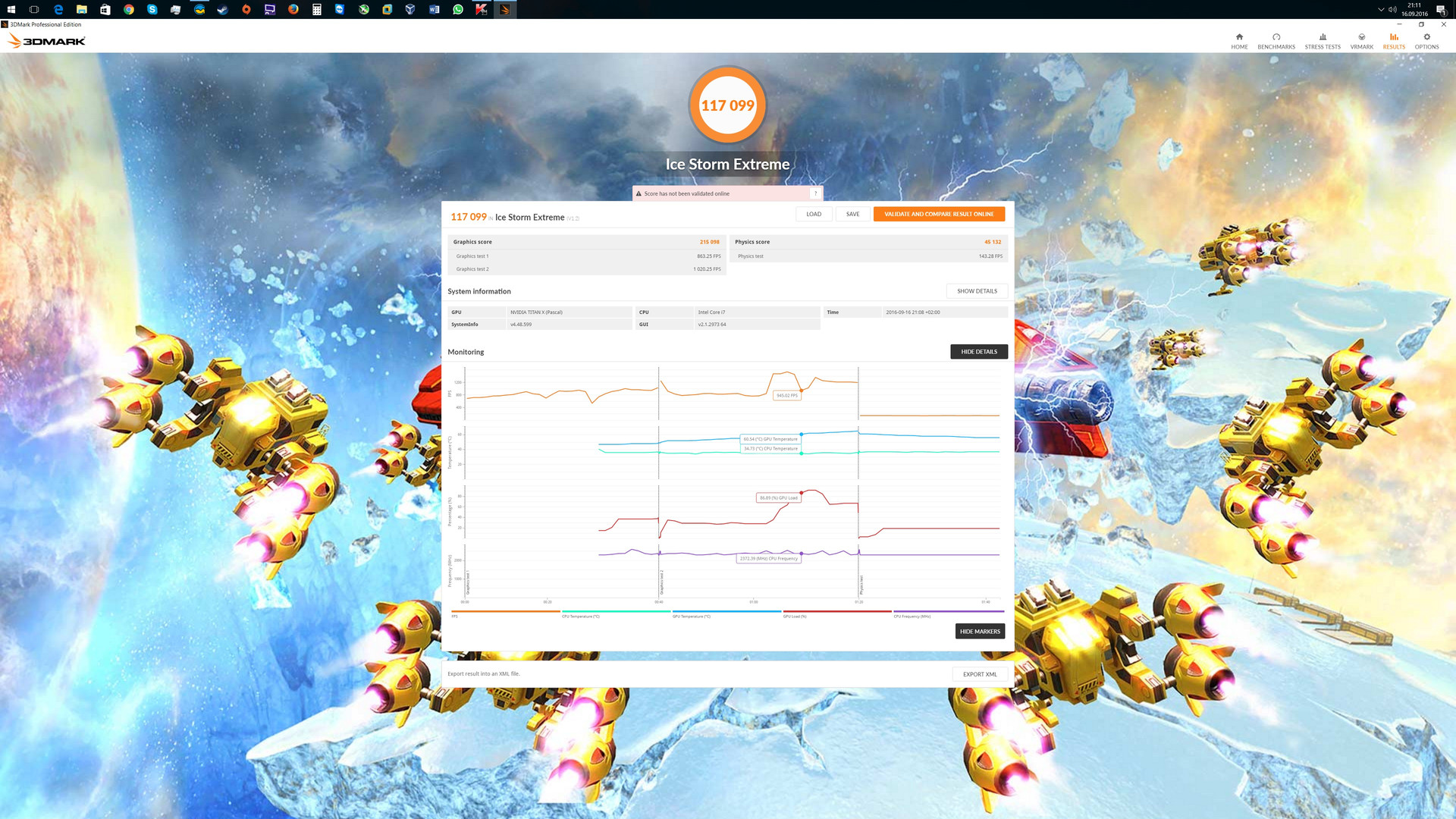The image size is (1456, 819).
Task: Open the Action Center notifications
Action: pos(1441,9)
